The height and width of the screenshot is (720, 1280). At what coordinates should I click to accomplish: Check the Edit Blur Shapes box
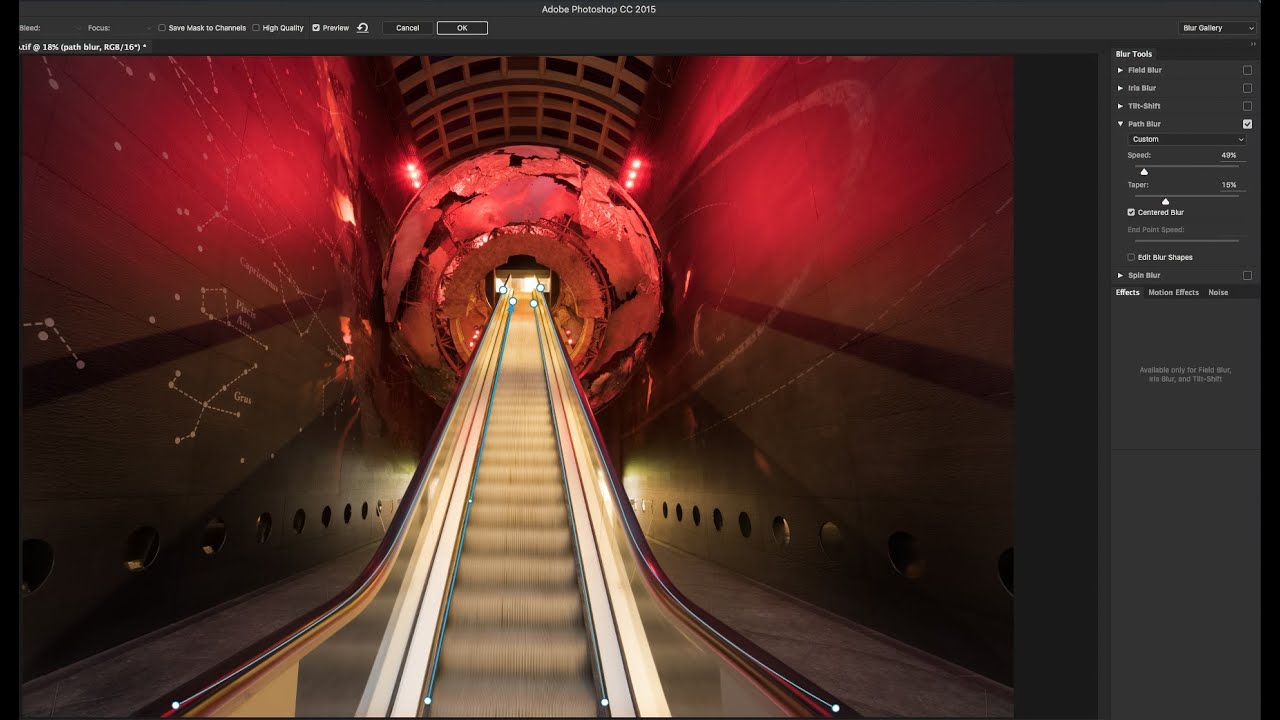(x=1131, y=257)
